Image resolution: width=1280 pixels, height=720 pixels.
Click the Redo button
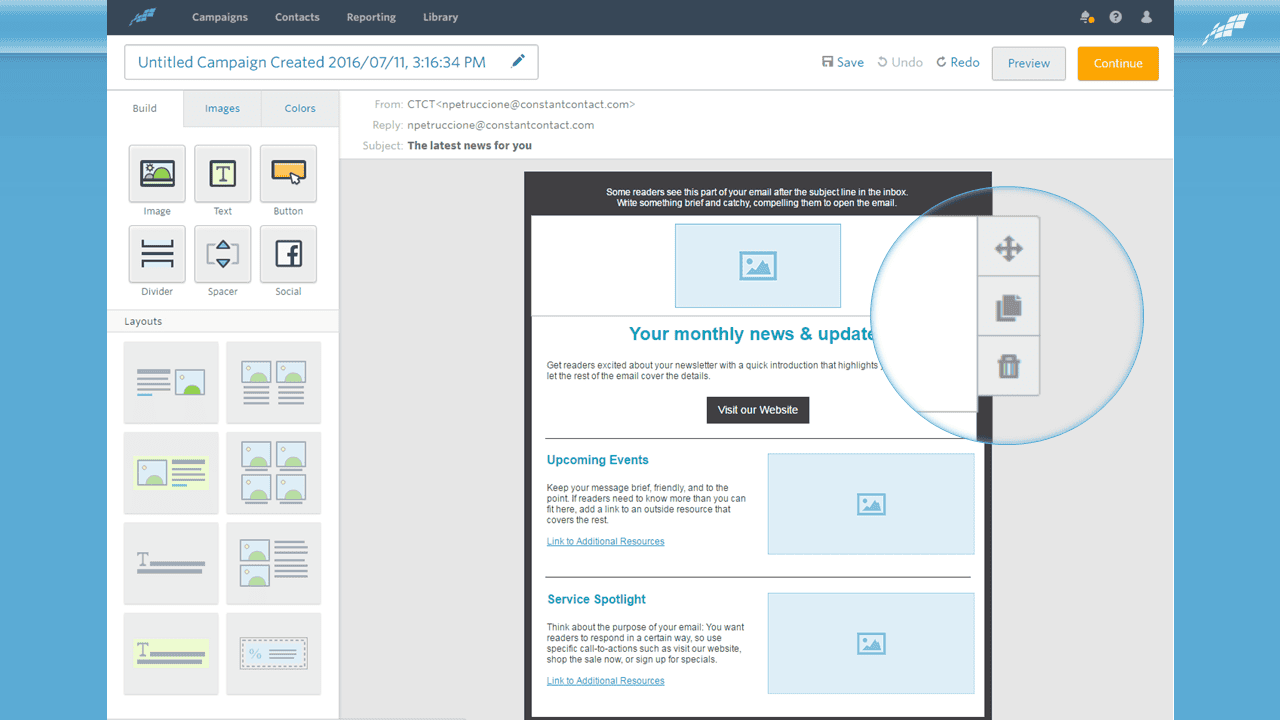click(958, 62)
